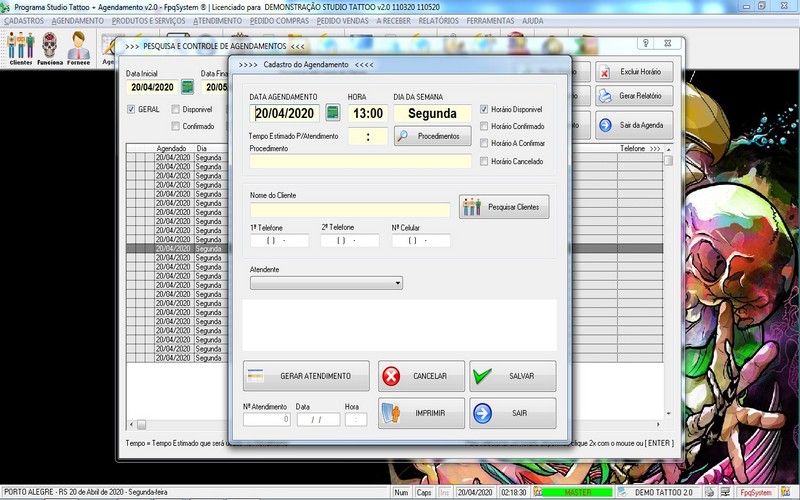The width and height of the screenshot is (800, 500).
Task: Open the AJUDA menu
Action: pos(533,21)
